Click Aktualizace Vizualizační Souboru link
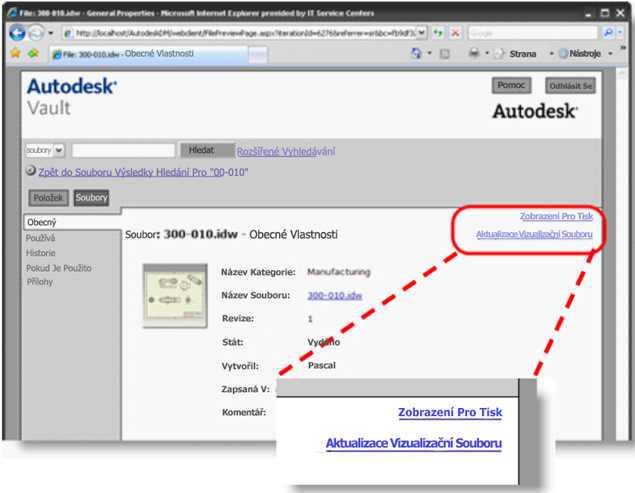Image resolution: width=635 pixels, height=493 pixels. click(x=534, y=234)
